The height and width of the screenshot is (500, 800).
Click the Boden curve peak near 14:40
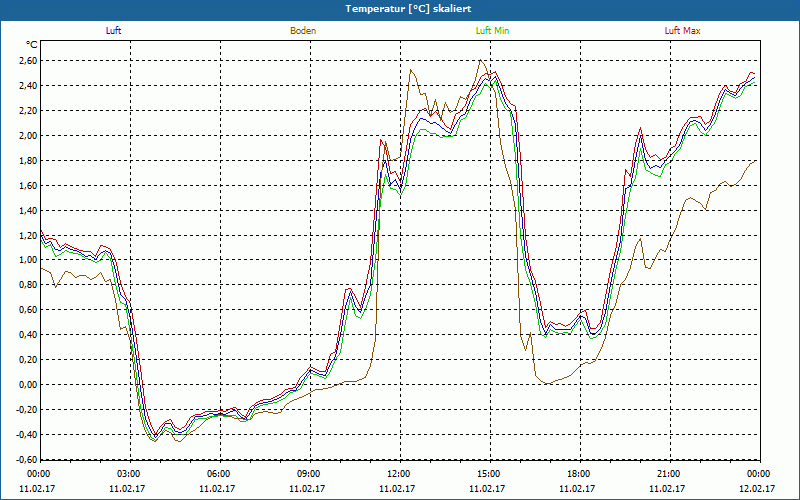[x=480, y=61]
